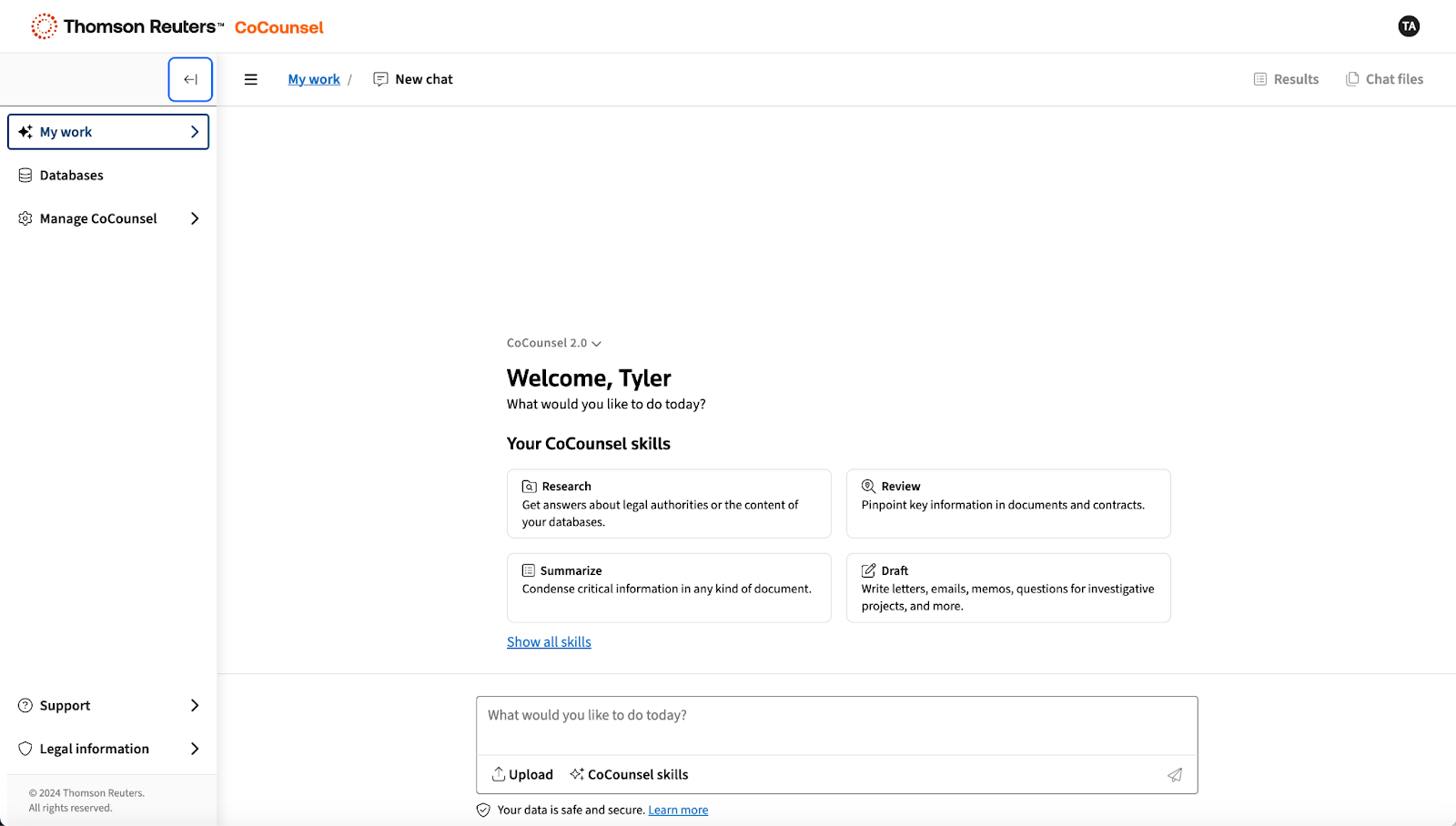Viewport: 1456px width, 826px height.
Task: Expand Legal information section
Action: tap(108, 749)
